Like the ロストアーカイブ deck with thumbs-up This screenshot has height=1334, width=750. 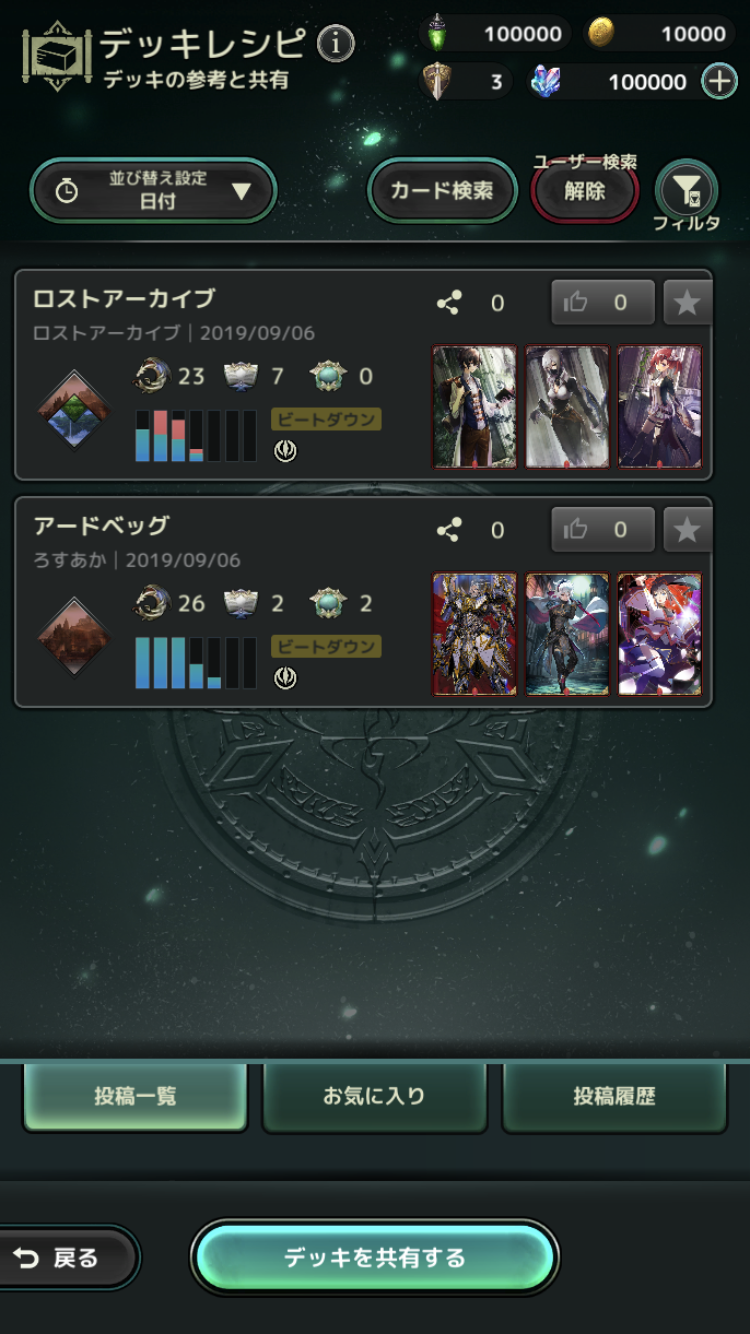(x=603, y=303)
